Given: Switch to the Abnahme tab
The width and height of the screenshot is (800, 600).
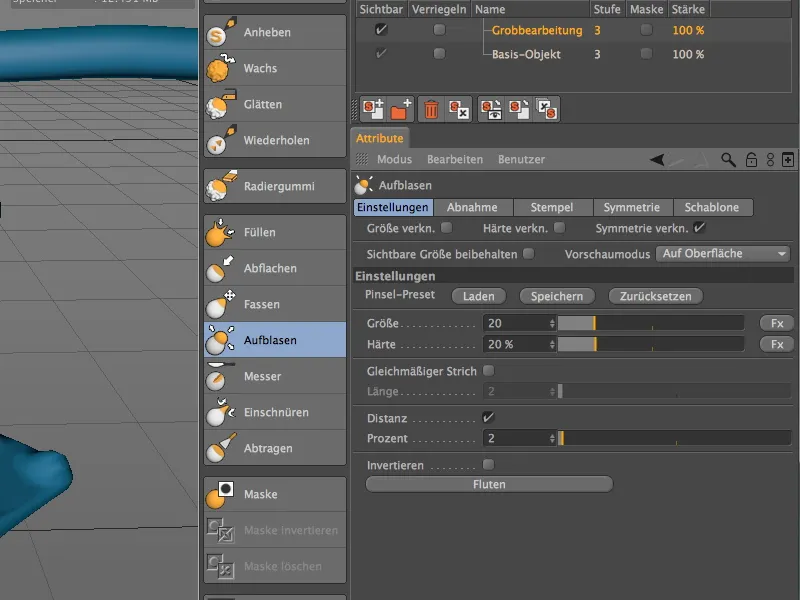Looking at the screenshot, I should pos(472,207).
